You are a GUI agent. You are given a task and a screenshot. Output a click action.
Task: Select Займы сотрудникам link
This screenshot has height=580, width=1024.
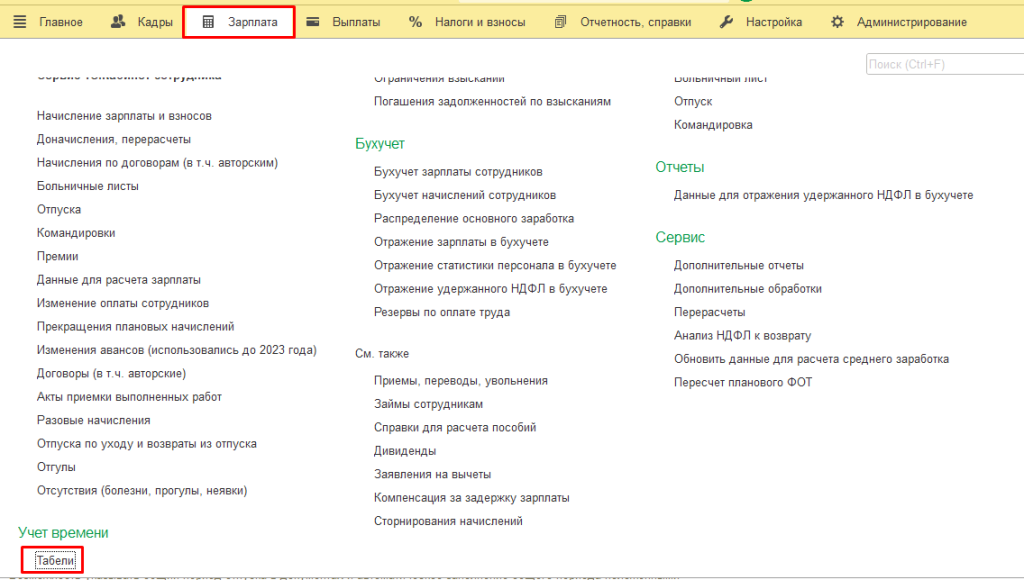[428, 404]
